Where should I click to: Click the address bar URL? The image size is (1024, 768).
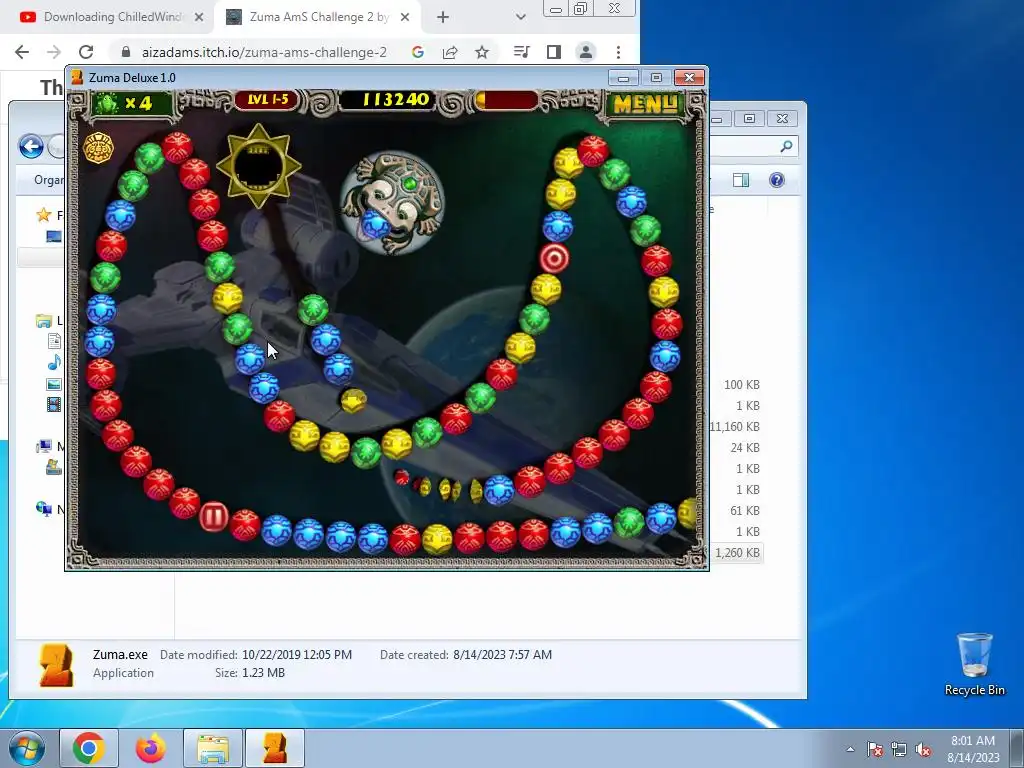pyautogui.click(x=264, y=52)
